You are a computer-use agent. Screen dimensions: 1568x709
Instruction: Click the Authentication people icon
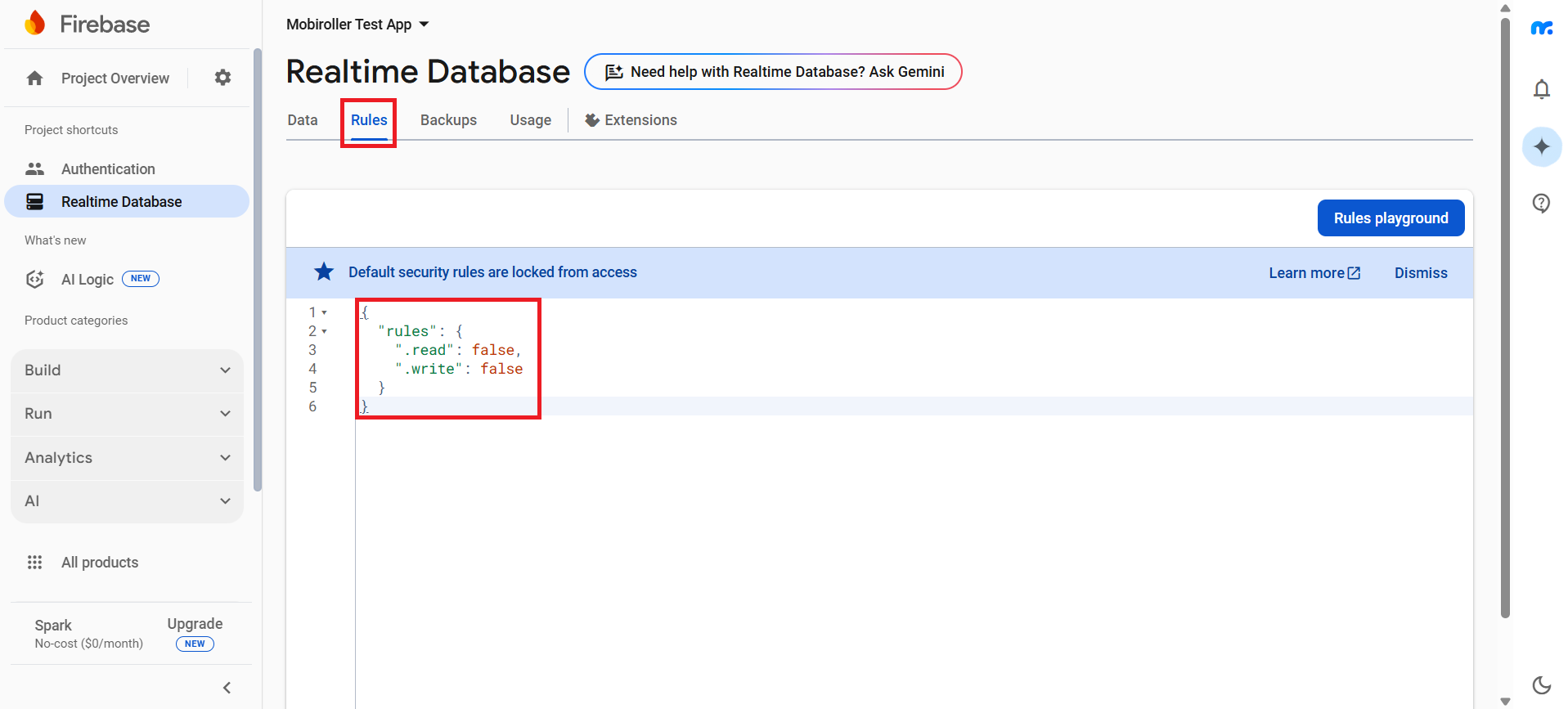(34, 169)
